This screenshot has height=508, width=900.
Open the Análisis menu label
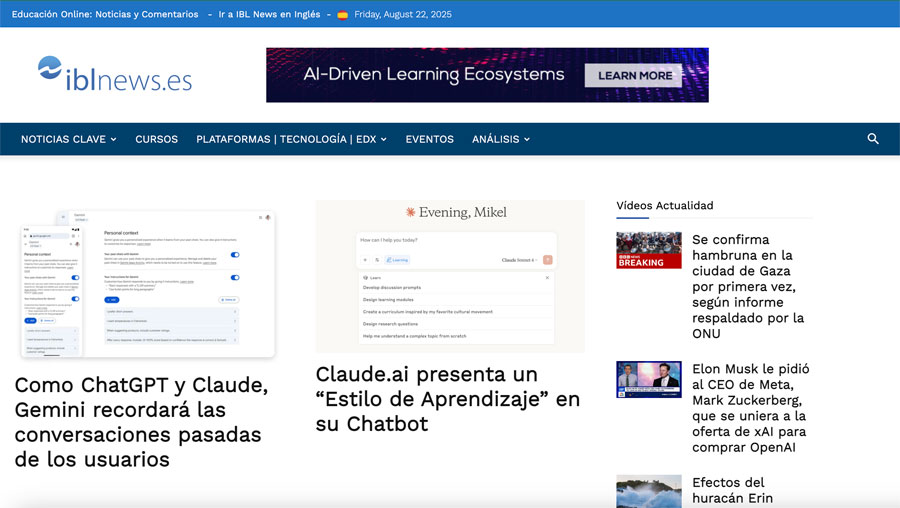click(x=495, y=139)
